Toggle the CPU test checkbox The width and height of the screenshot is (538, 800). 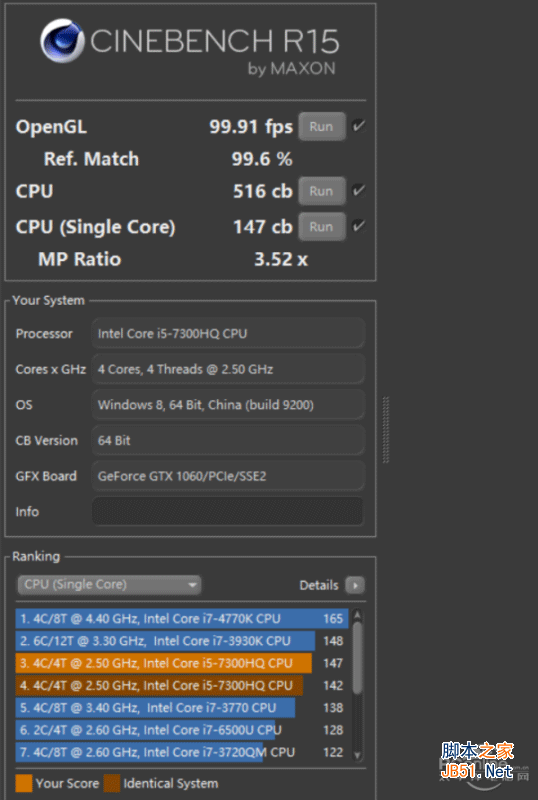(359, 190)
